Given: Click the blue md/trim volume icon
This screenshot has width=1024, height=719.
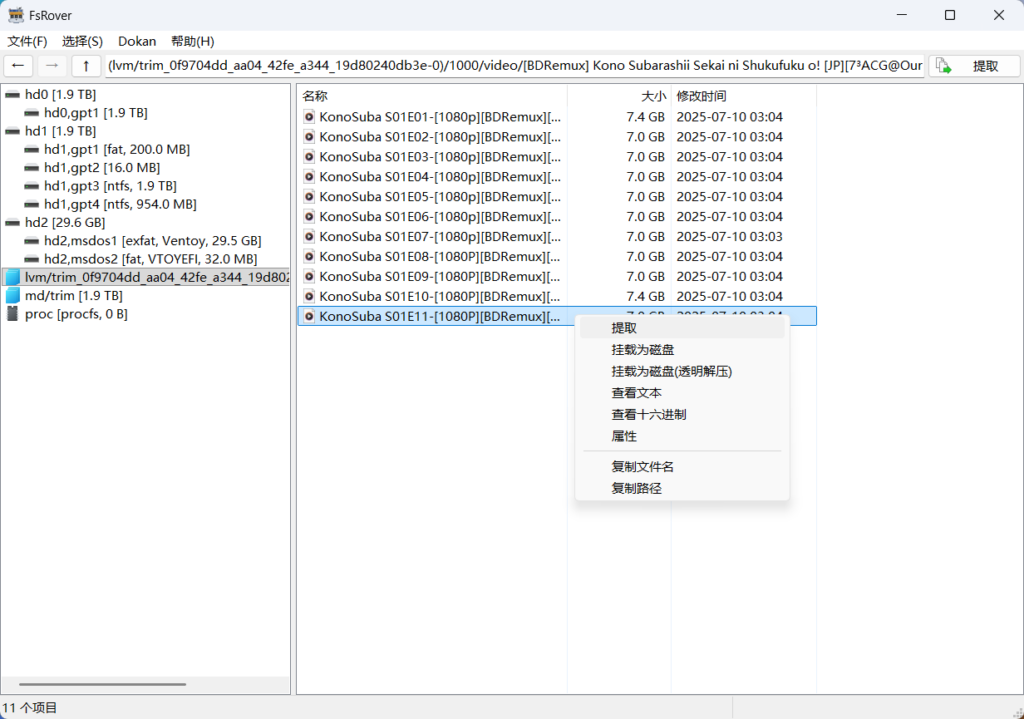Looking at the screenshot, I should coord(12,296).
